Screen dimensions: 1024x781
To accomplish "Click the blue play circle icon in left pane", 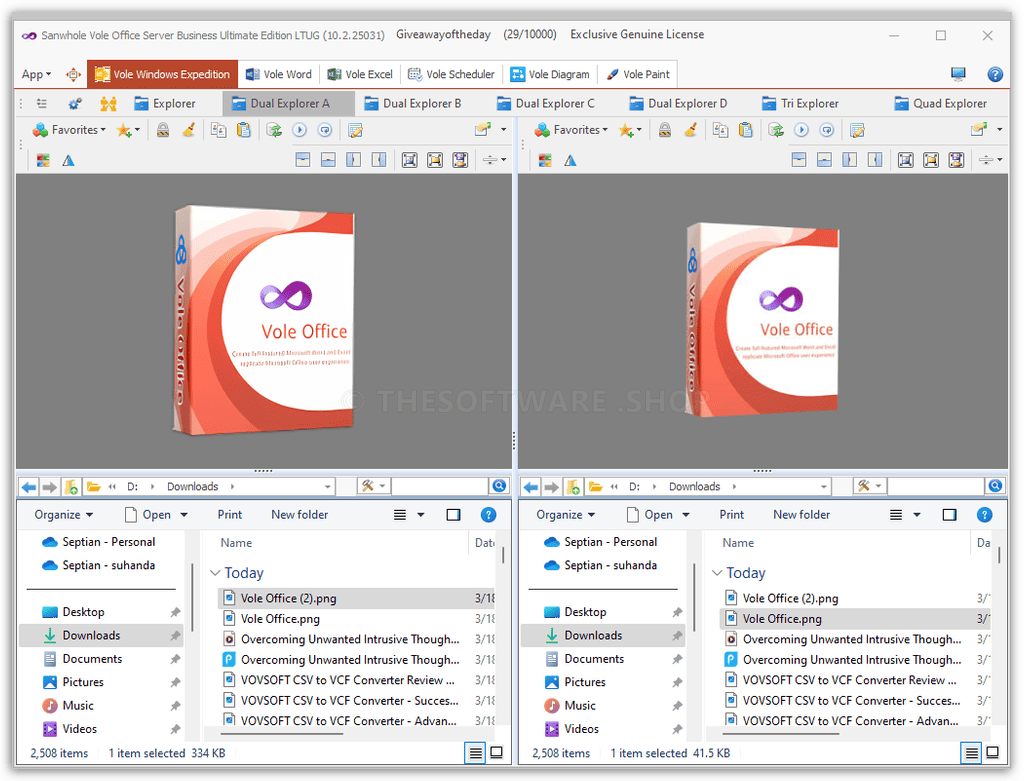I will pos(299,130).
